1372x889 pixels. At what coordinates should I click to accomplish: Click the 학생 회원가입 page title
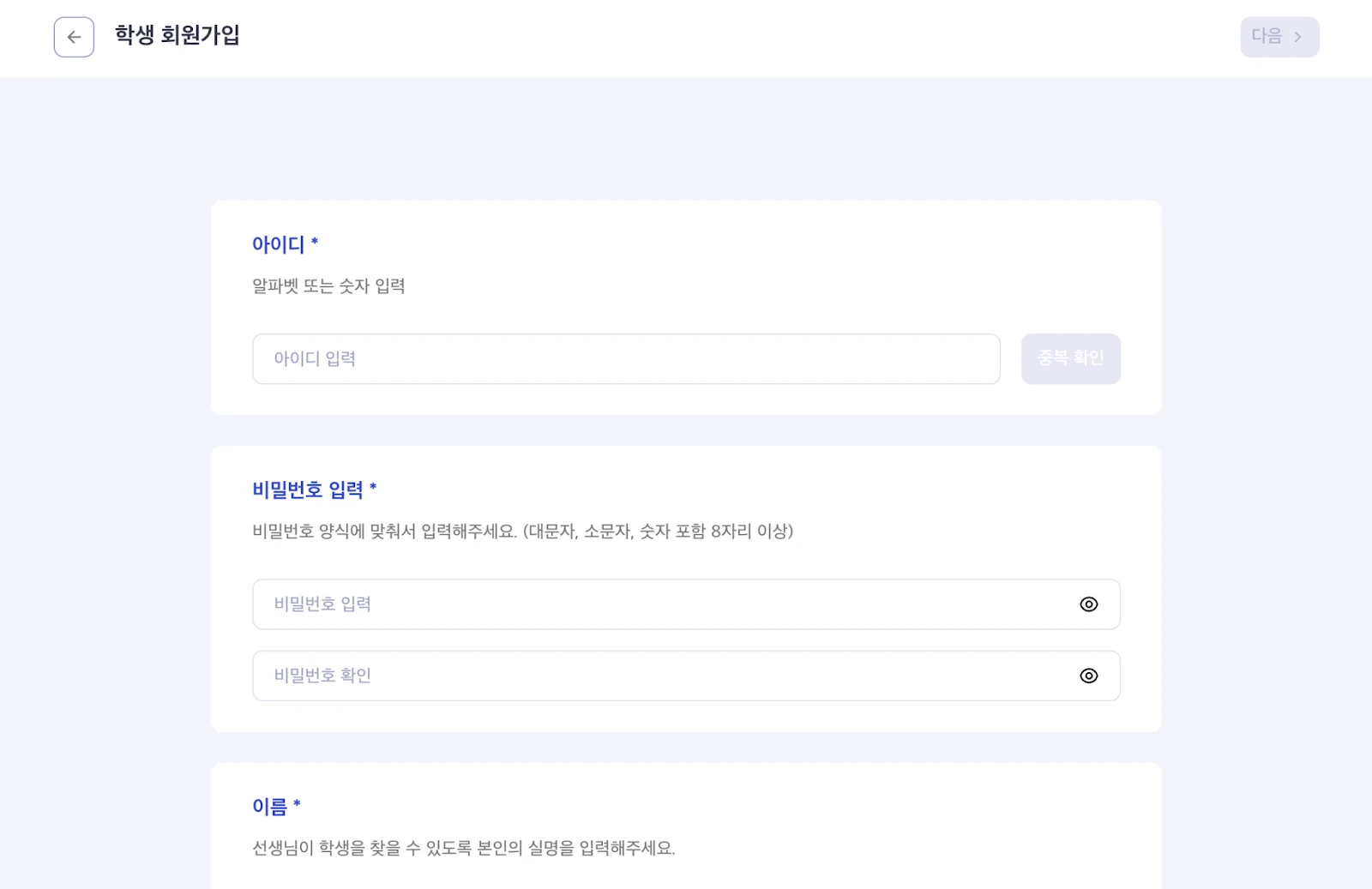[x=178, y=35]
